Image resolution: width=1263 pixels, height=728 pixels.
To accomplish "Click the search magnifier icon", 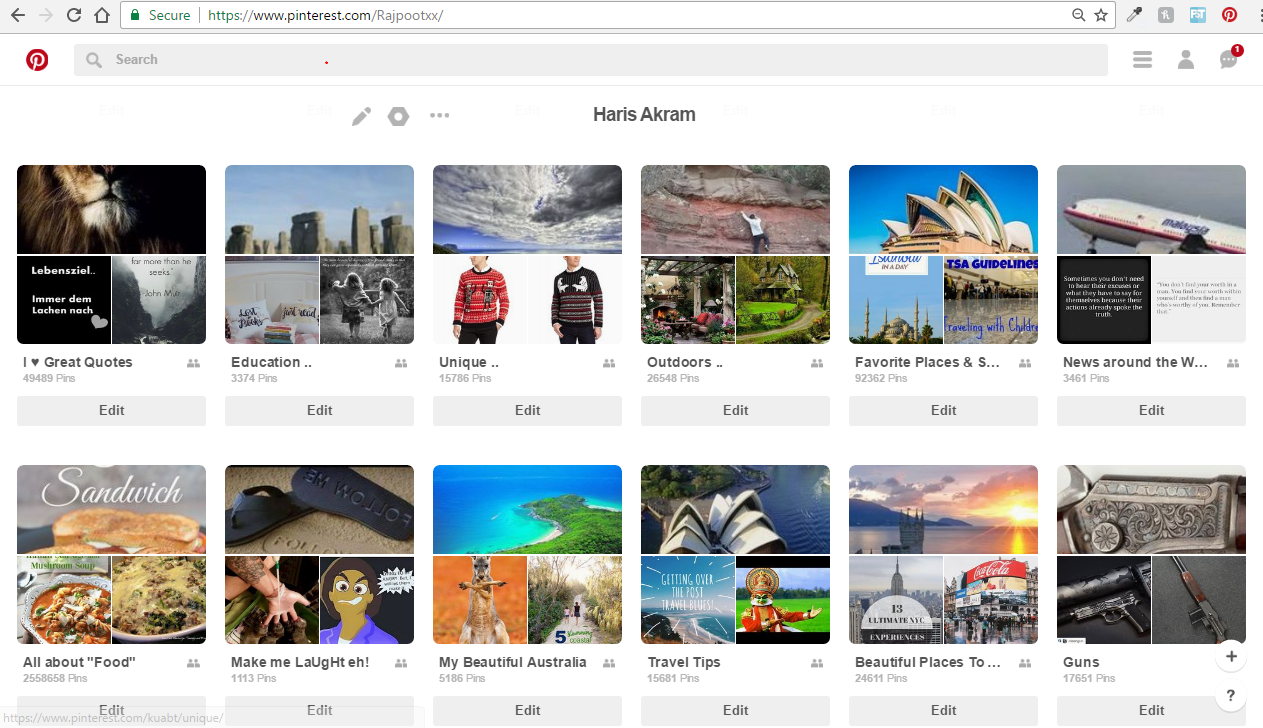I will 93,59.
